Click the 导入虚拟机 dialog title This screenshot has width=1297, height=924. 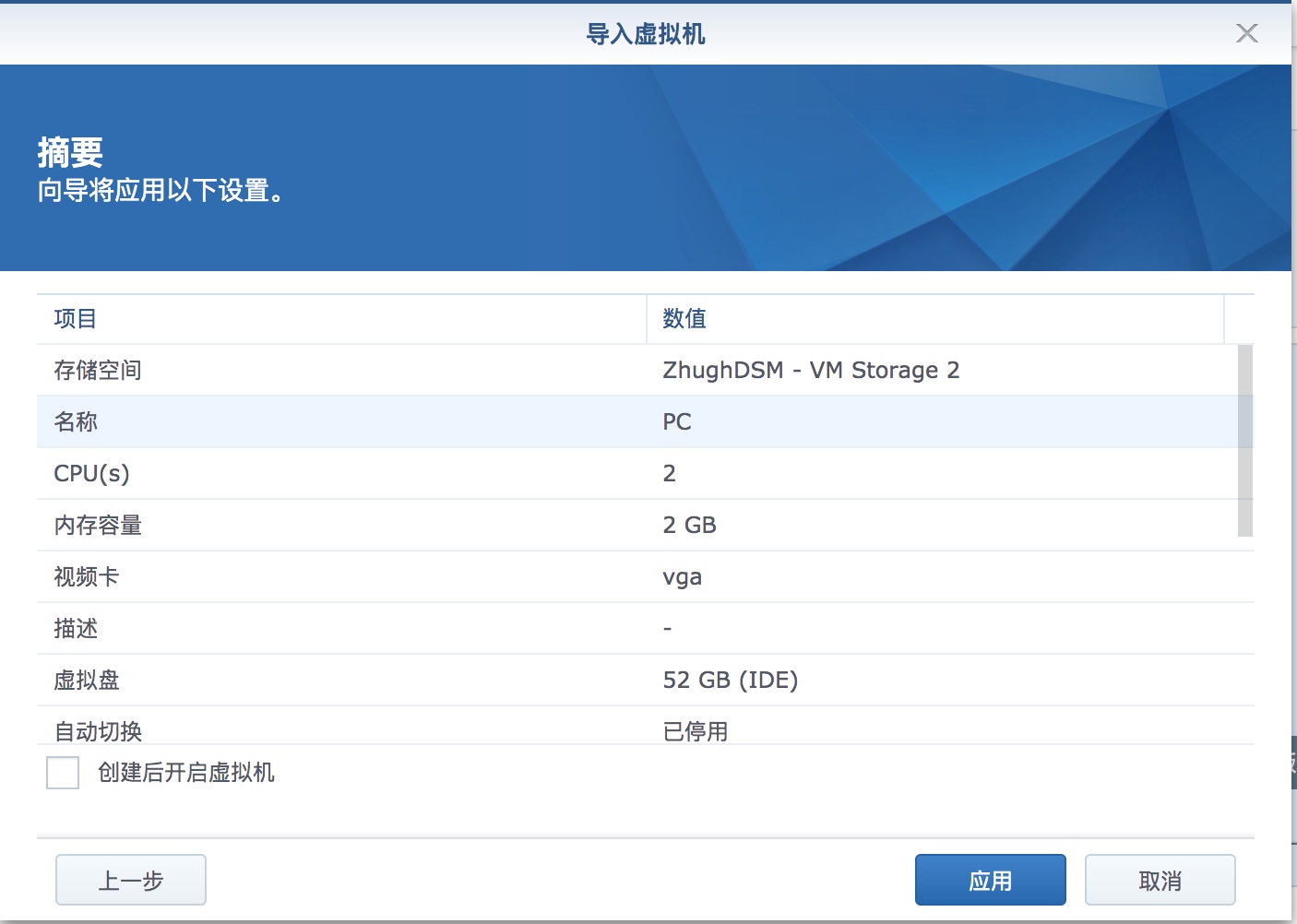point(646,34)
